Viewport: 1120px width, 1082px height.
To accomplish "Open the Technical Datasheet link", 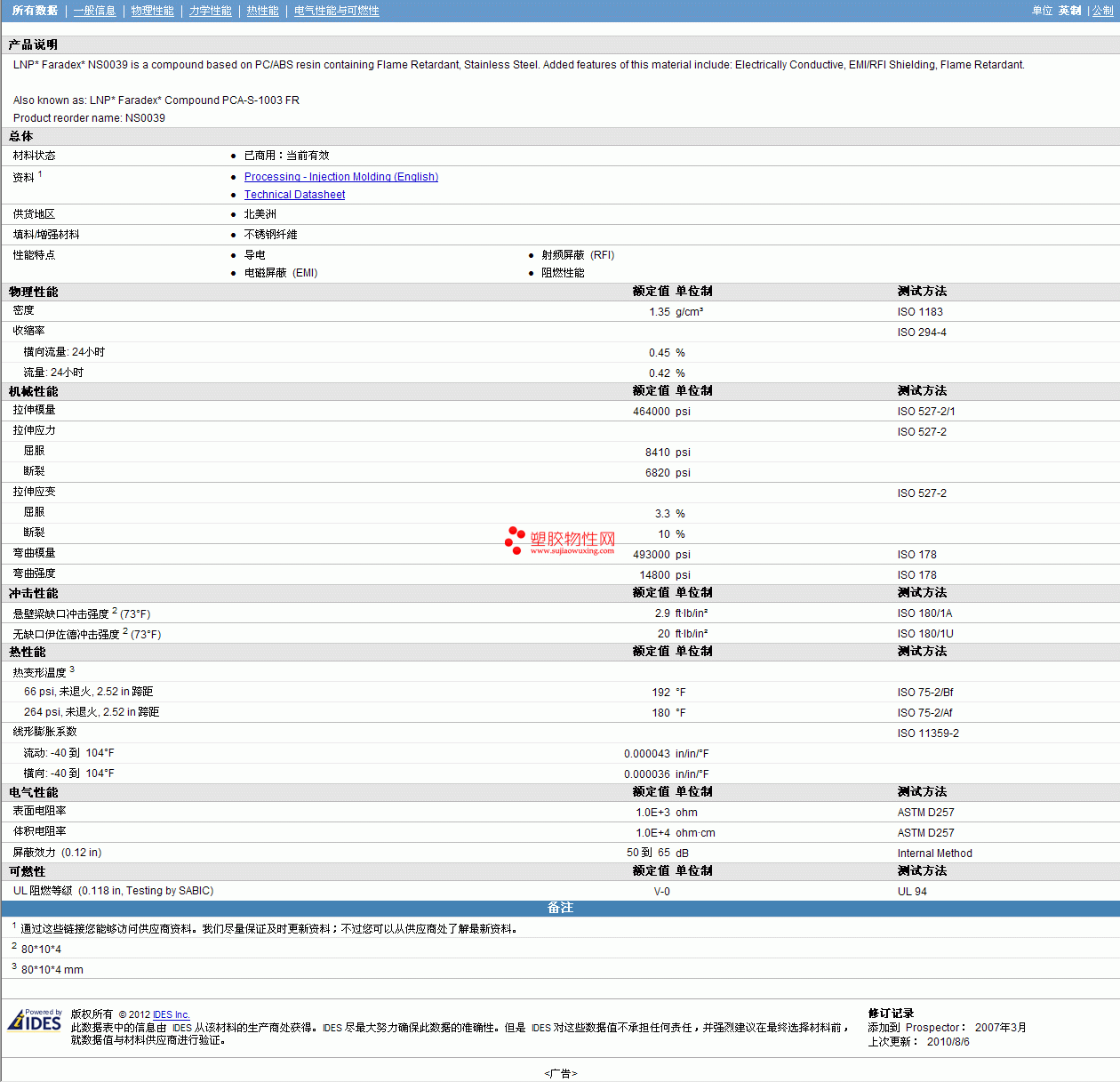I will click(295, 195).
